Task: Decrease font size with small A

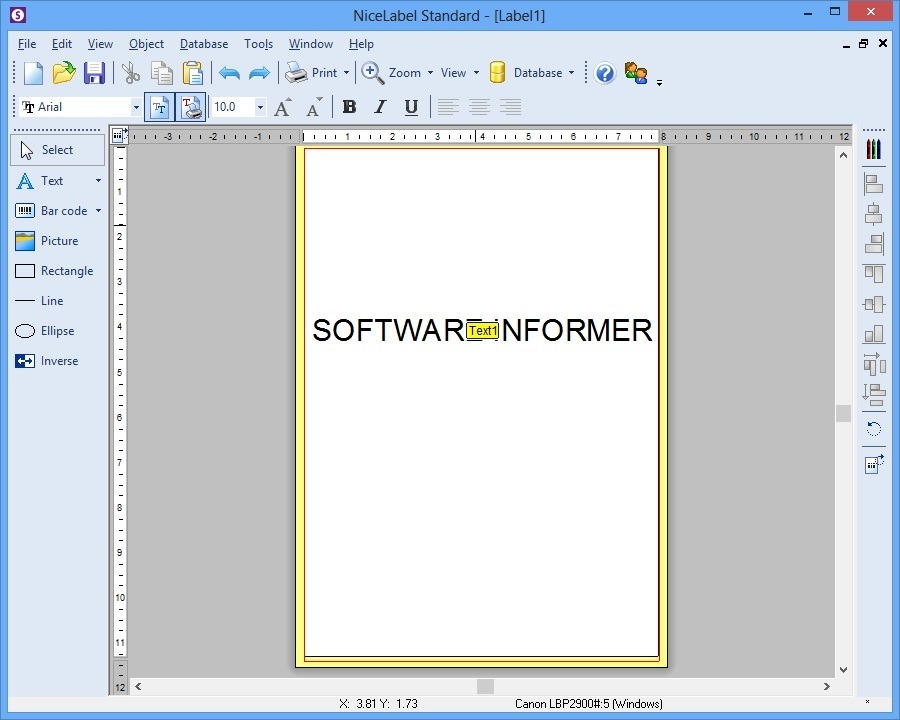Action: 314,107
